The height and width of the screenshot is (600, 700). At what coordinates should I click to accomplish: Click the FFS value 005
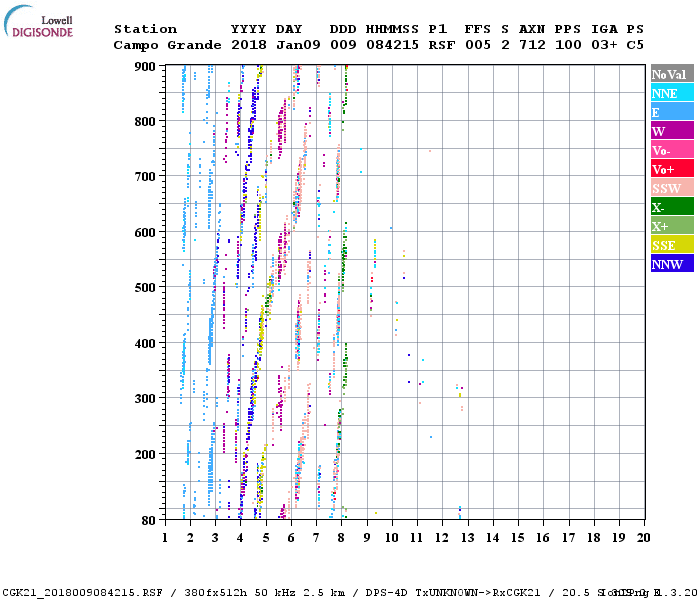(x=478, y=45)
